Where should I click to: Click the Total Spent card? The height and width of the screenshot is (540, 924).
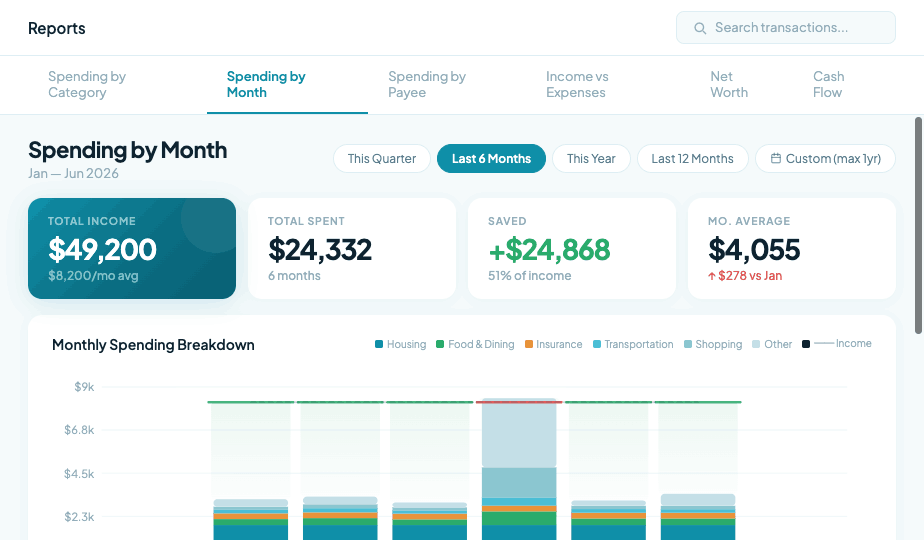click(352, 248)
